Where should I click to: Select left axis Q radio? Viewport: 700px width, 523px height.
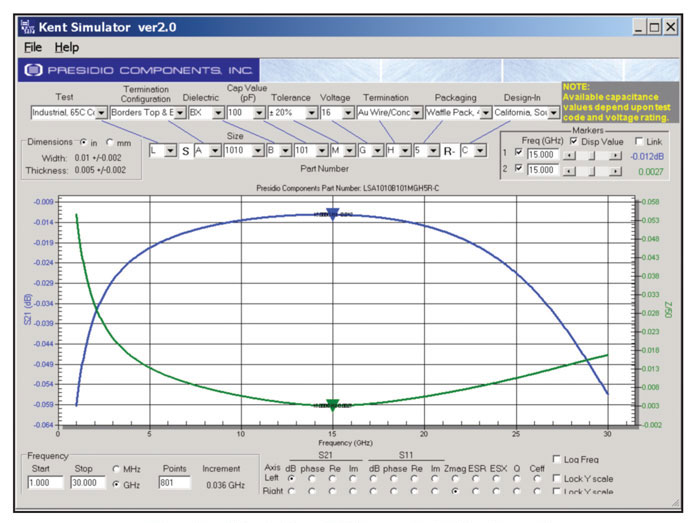[x=517, y=479]
